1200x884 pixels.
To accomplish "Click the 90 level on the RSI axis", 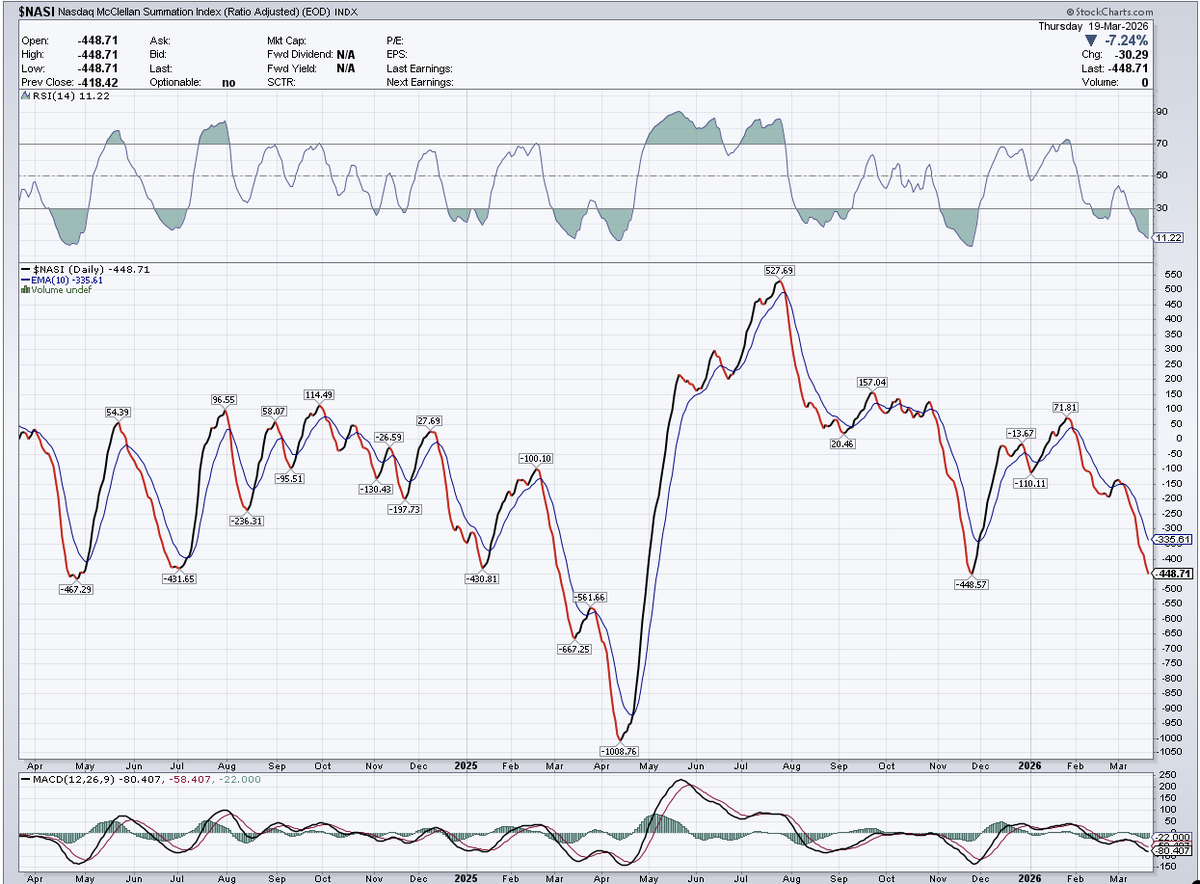I will click(1162, 112).
